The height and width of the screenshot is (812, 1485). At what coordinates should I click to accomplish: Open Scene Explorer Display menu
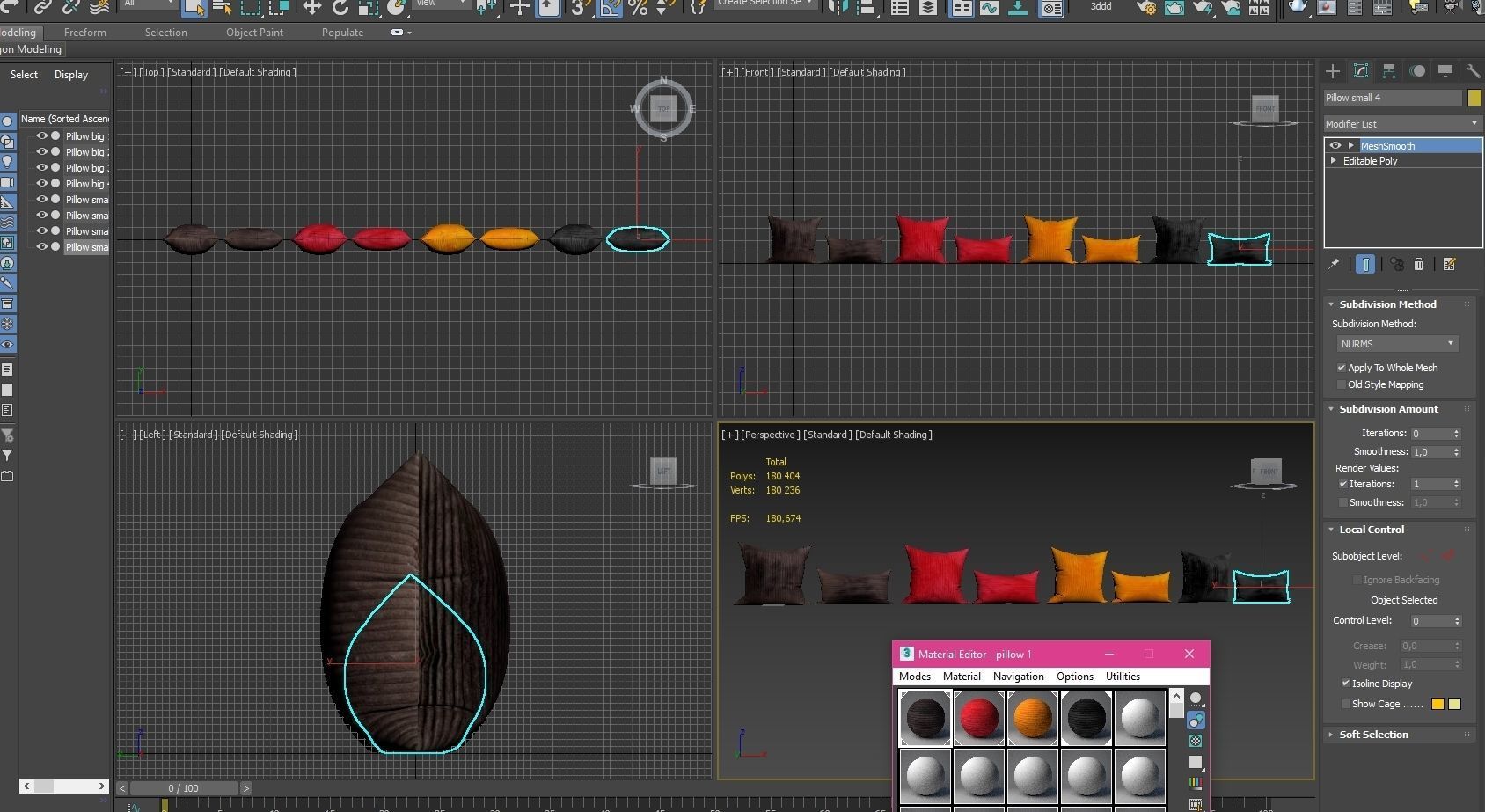71,75
